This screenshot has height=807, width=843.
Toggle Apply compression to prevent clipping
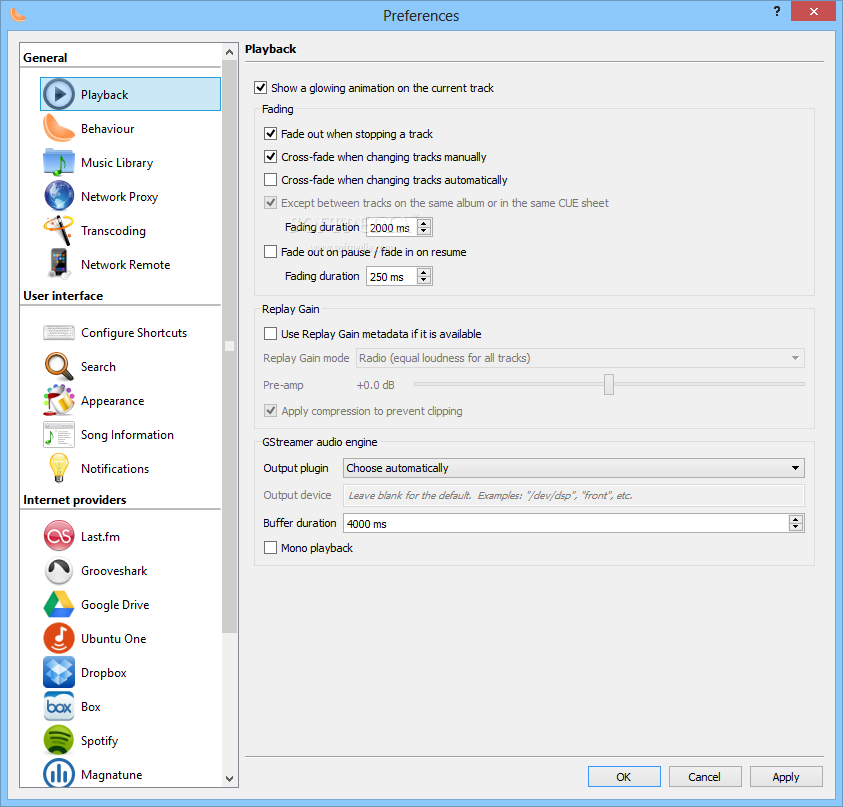pyautogui.click(x=270, y=411)
